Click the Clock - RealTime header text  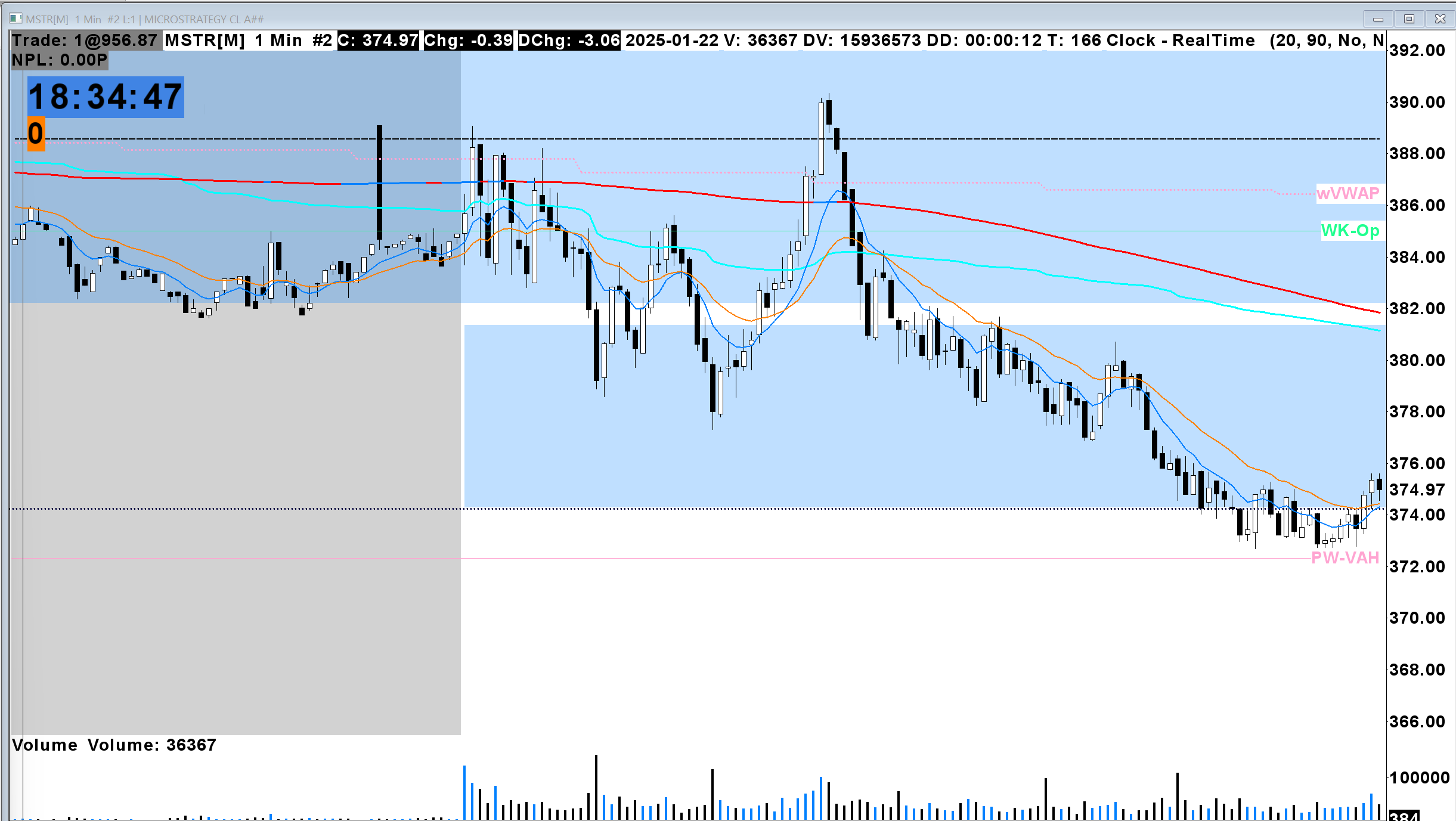pos(1180,41)
